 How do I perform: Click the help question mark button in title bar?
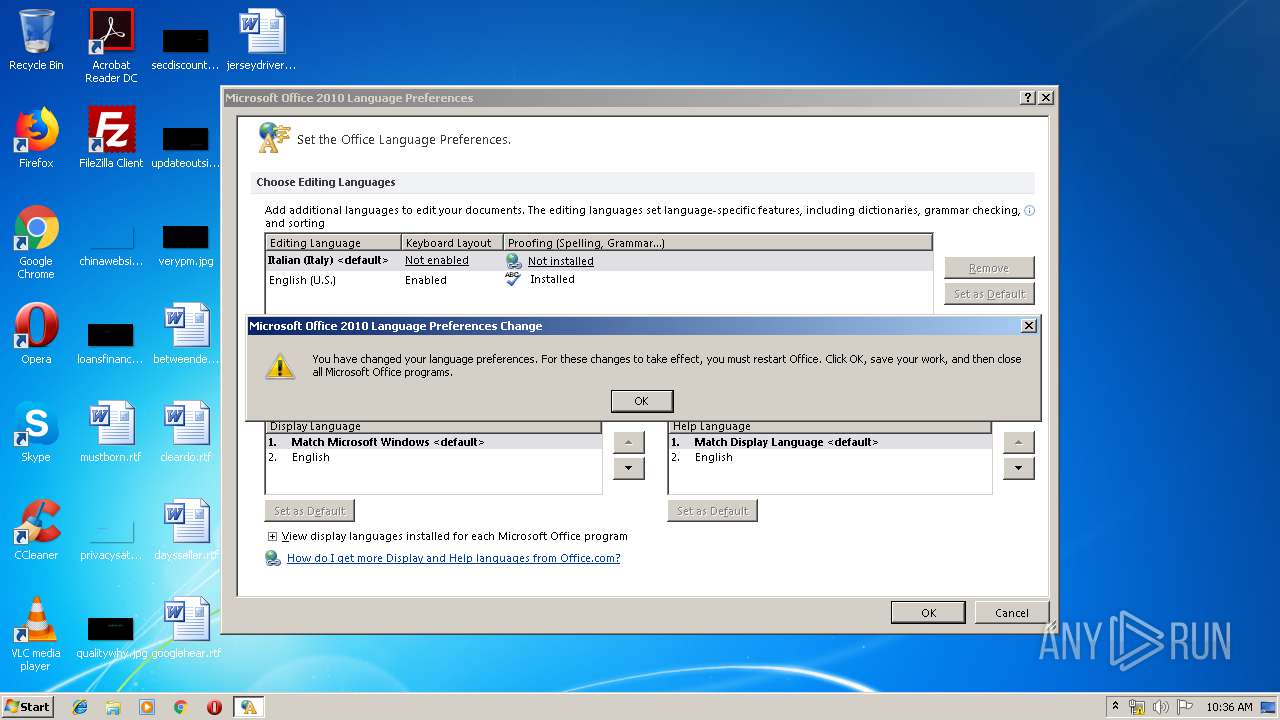click(1028, 98)
